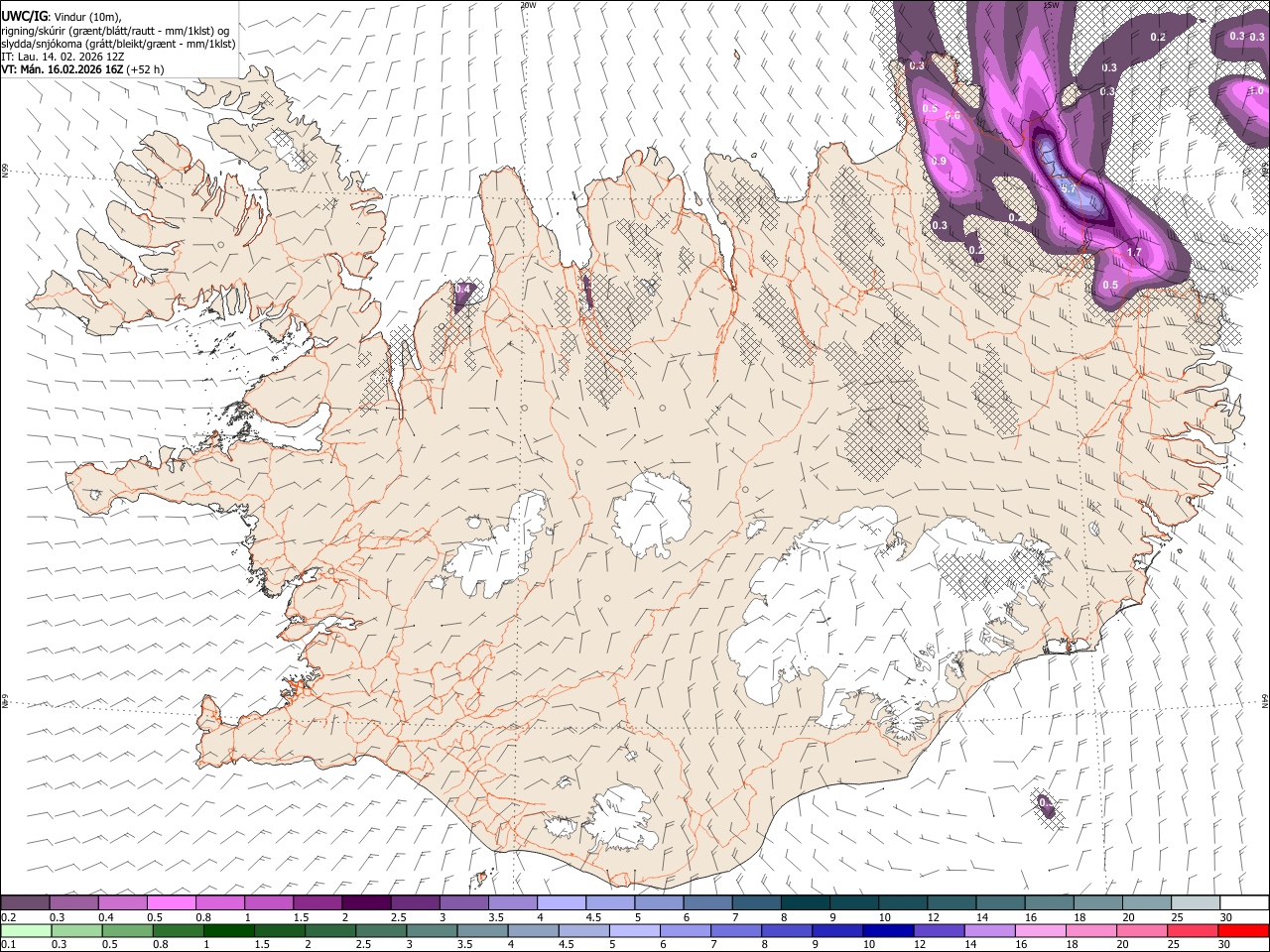Select deep blue swatch between 10 and 12, rain scale
This screenshot has width=1270, height=952.
point(886,930)
